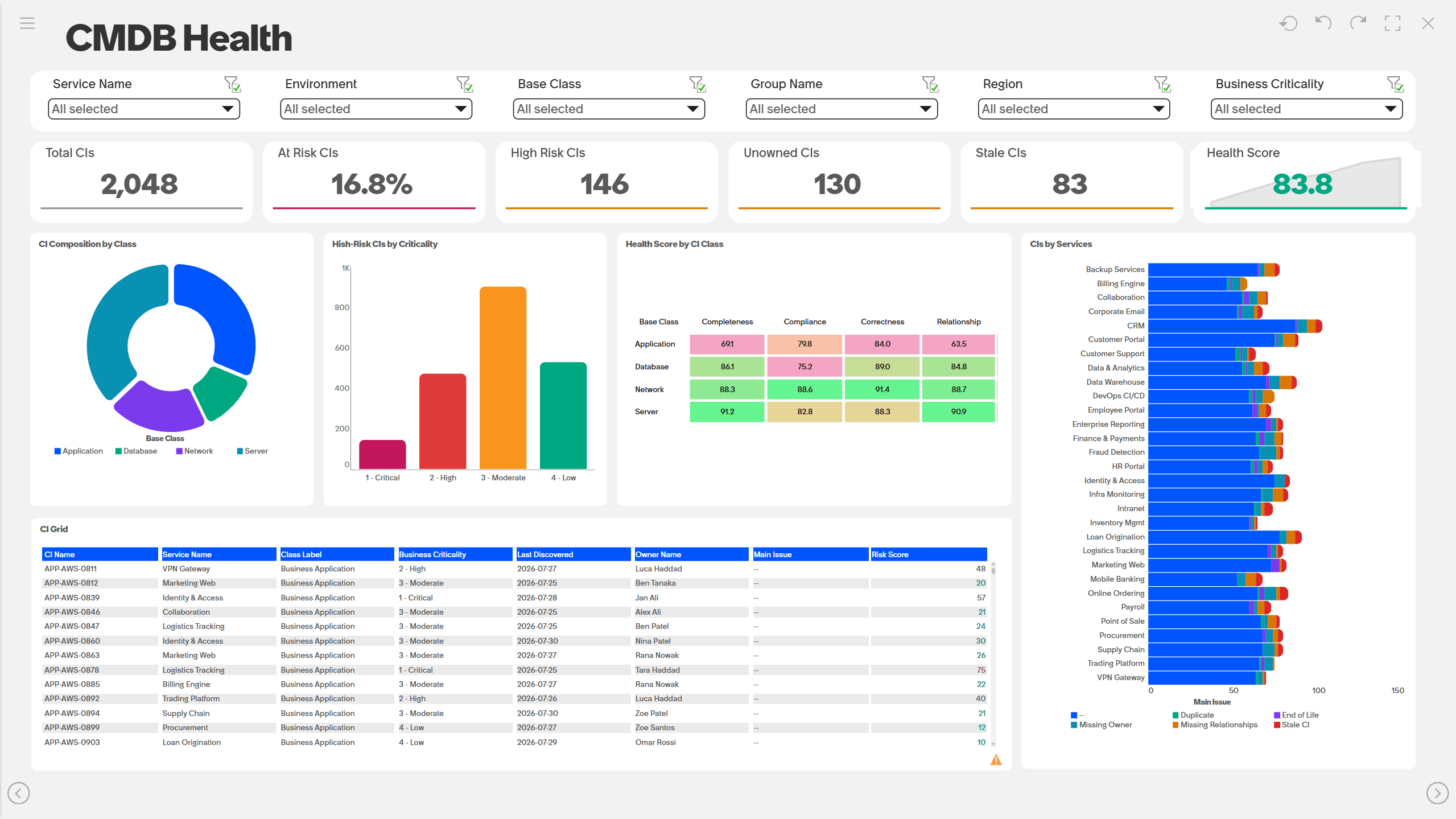Toggle the Missing Owner legend entry
The height and width of the screenshot is (819, 1456).
(x=1102, y=725)
